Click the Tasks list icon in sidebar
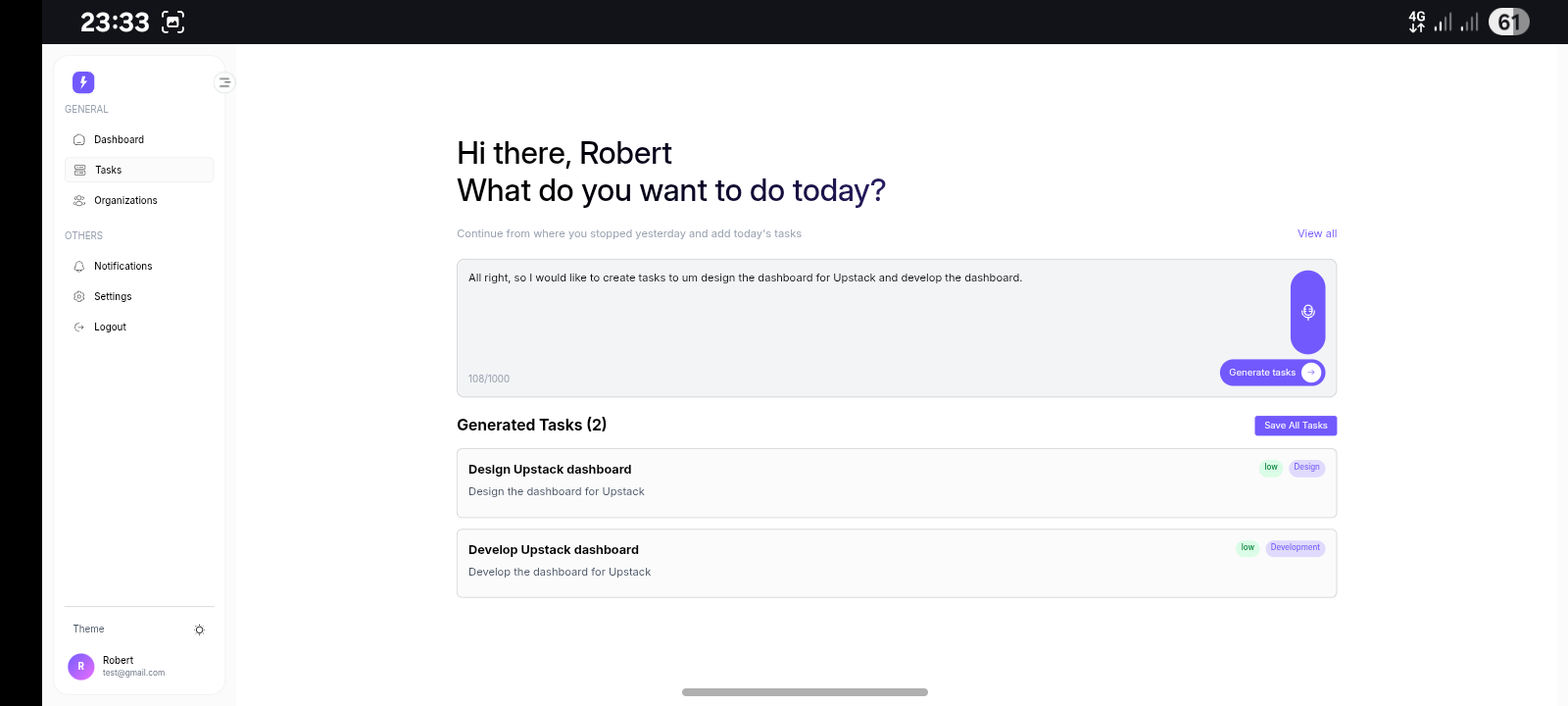 tap(80, 171)
